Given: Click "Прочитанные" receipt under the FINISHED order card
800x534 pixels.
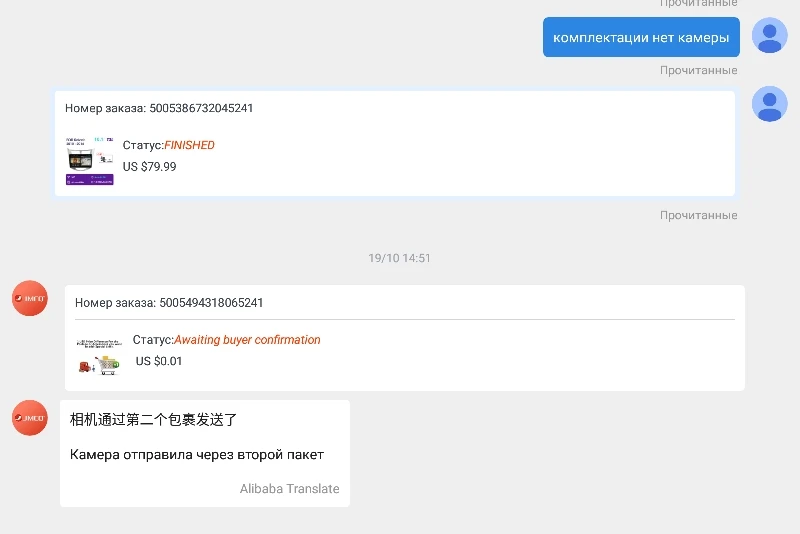Looking at the screenshot, I should [698, 215].
